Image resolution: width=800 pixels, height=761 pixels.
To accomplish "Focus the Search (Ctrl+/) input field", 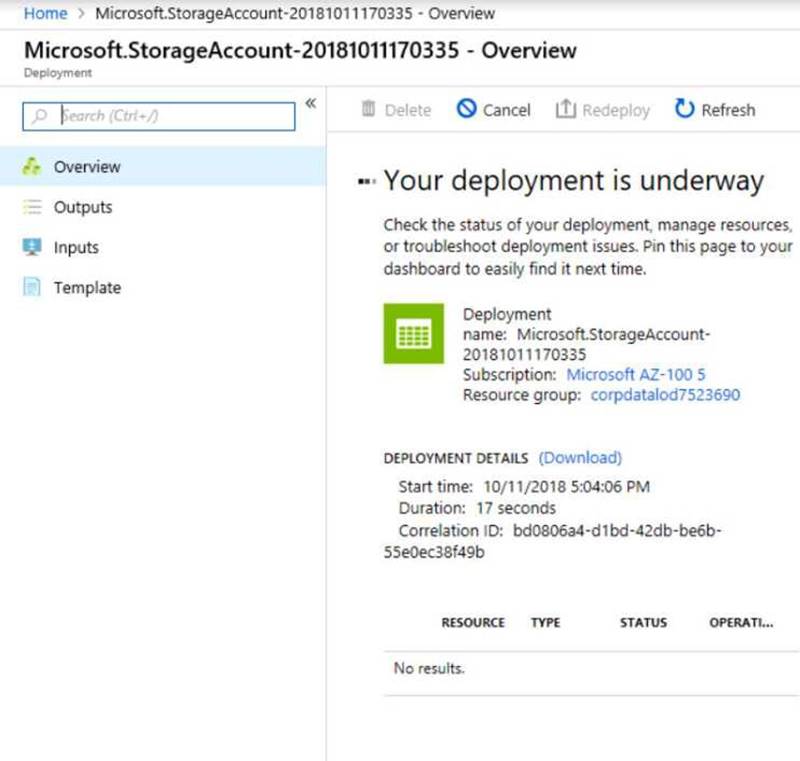I will (159, 116).
